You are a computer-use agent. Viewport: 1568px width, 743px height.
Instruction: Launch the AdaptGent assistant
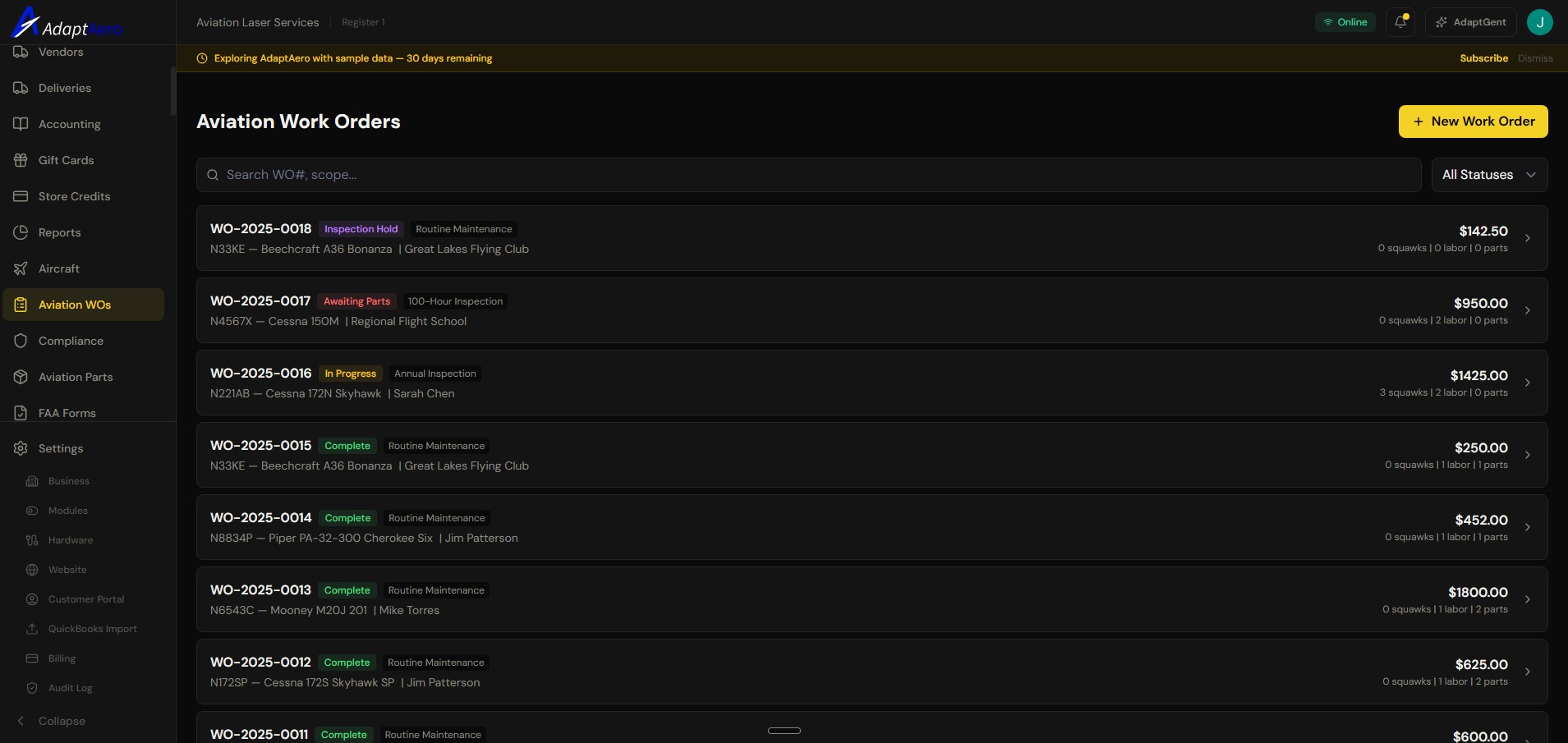1469,22
